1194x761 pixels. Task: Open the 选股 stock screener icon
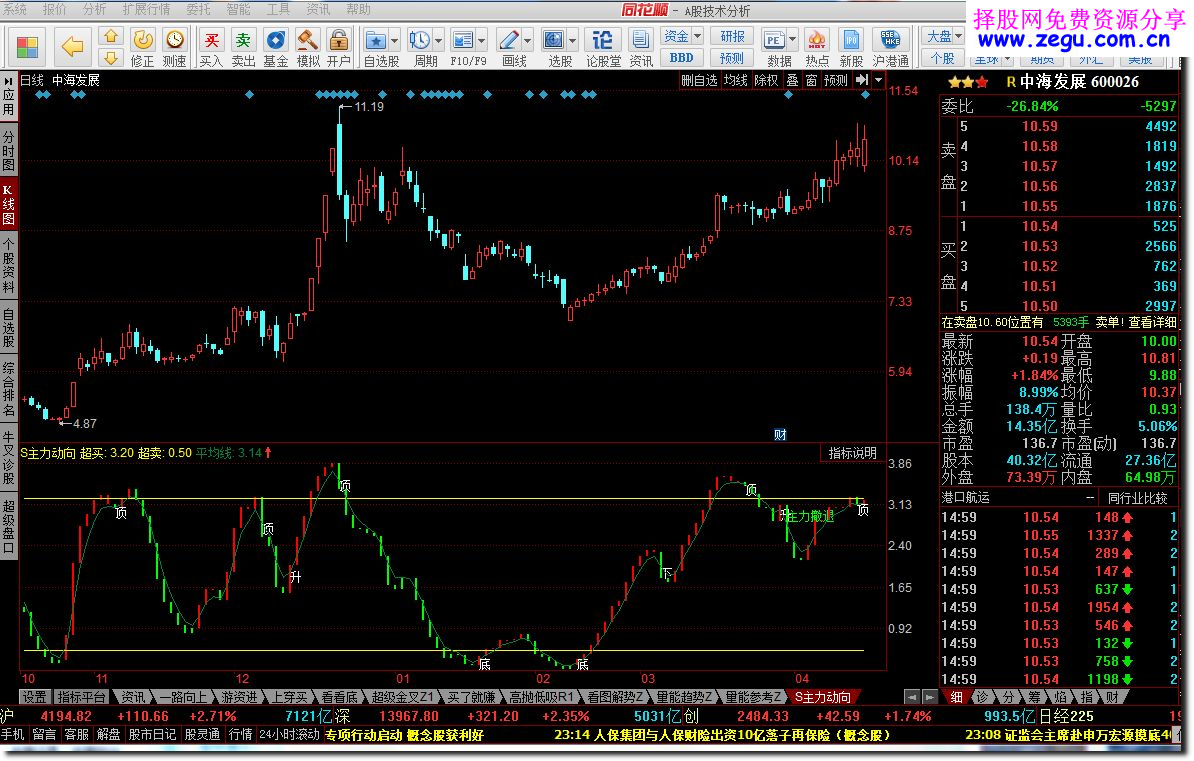coord(554,40)
